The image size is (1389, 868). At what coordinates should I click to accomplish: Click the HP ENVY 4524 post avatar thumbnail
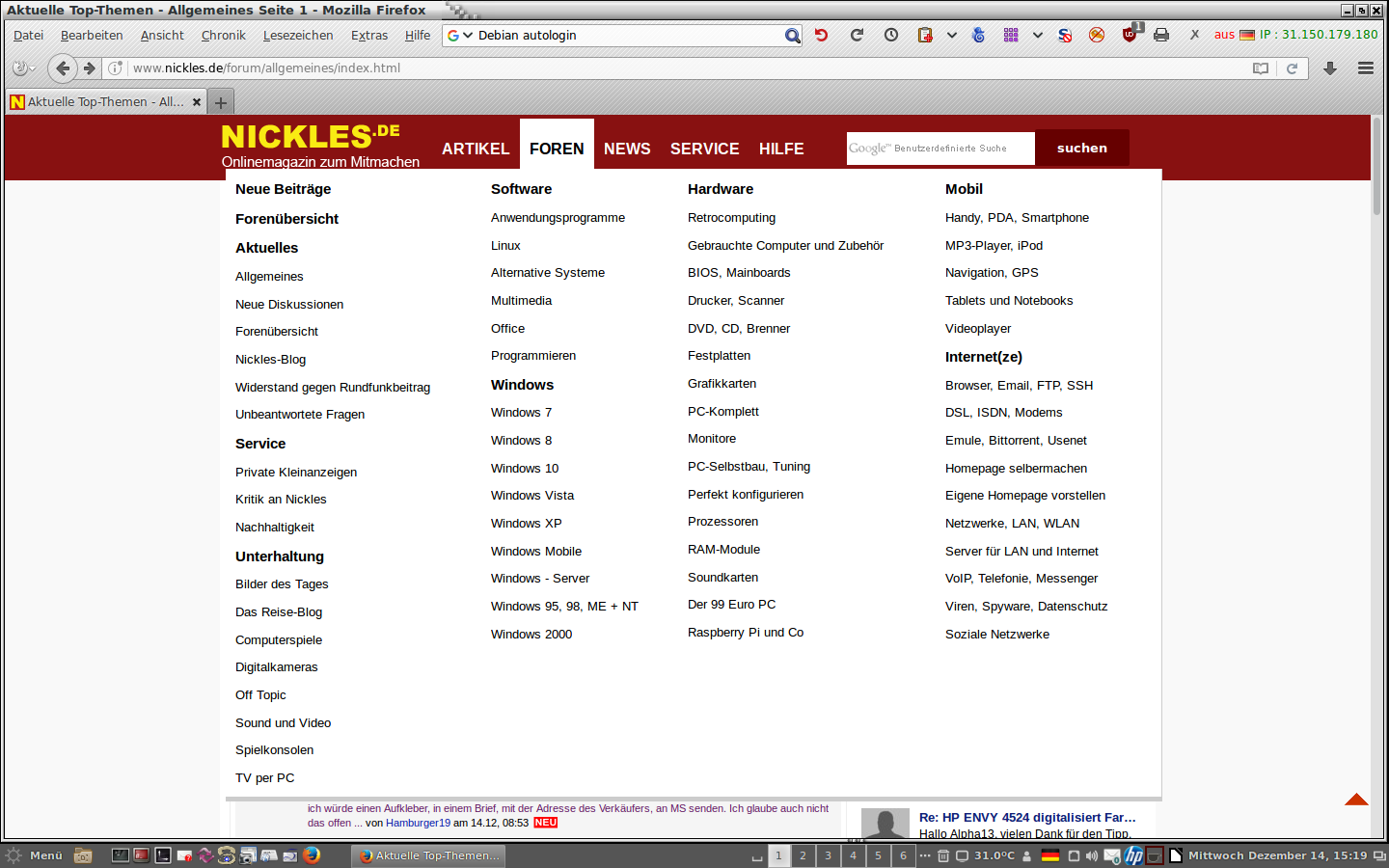click(885, 824)
